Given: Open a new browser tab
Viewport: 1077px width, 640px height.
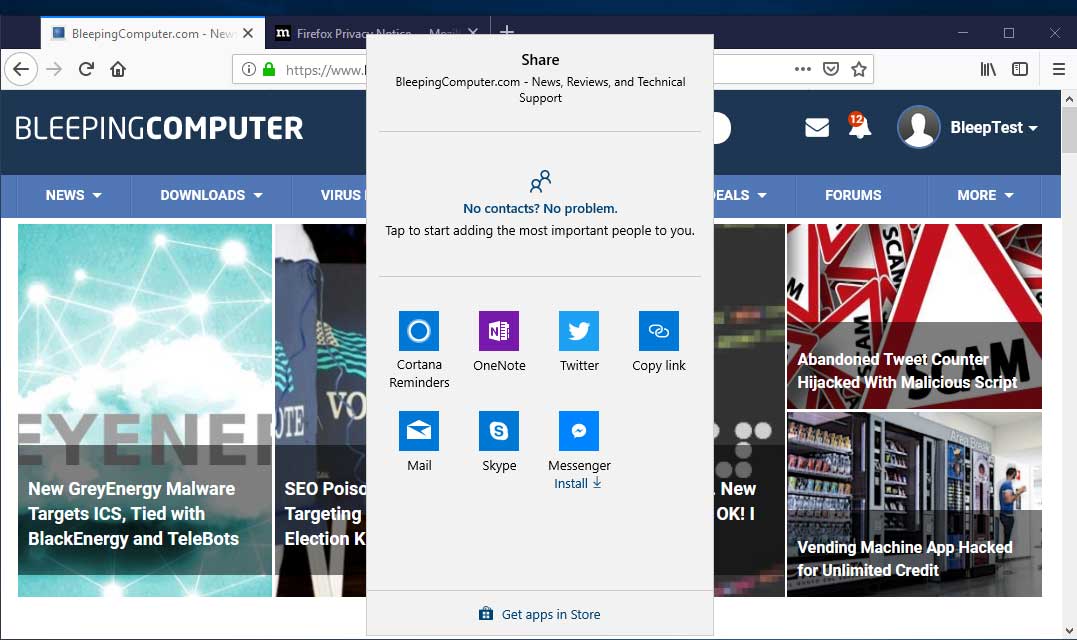Looking at the screenshot, I should 507,32.
